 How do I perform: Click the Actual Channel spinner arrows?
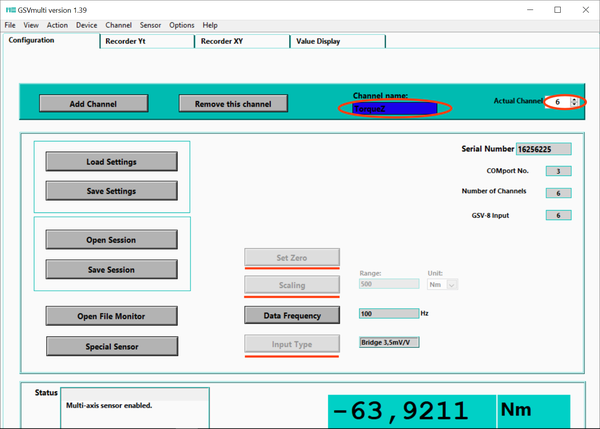tap(574, 102)
